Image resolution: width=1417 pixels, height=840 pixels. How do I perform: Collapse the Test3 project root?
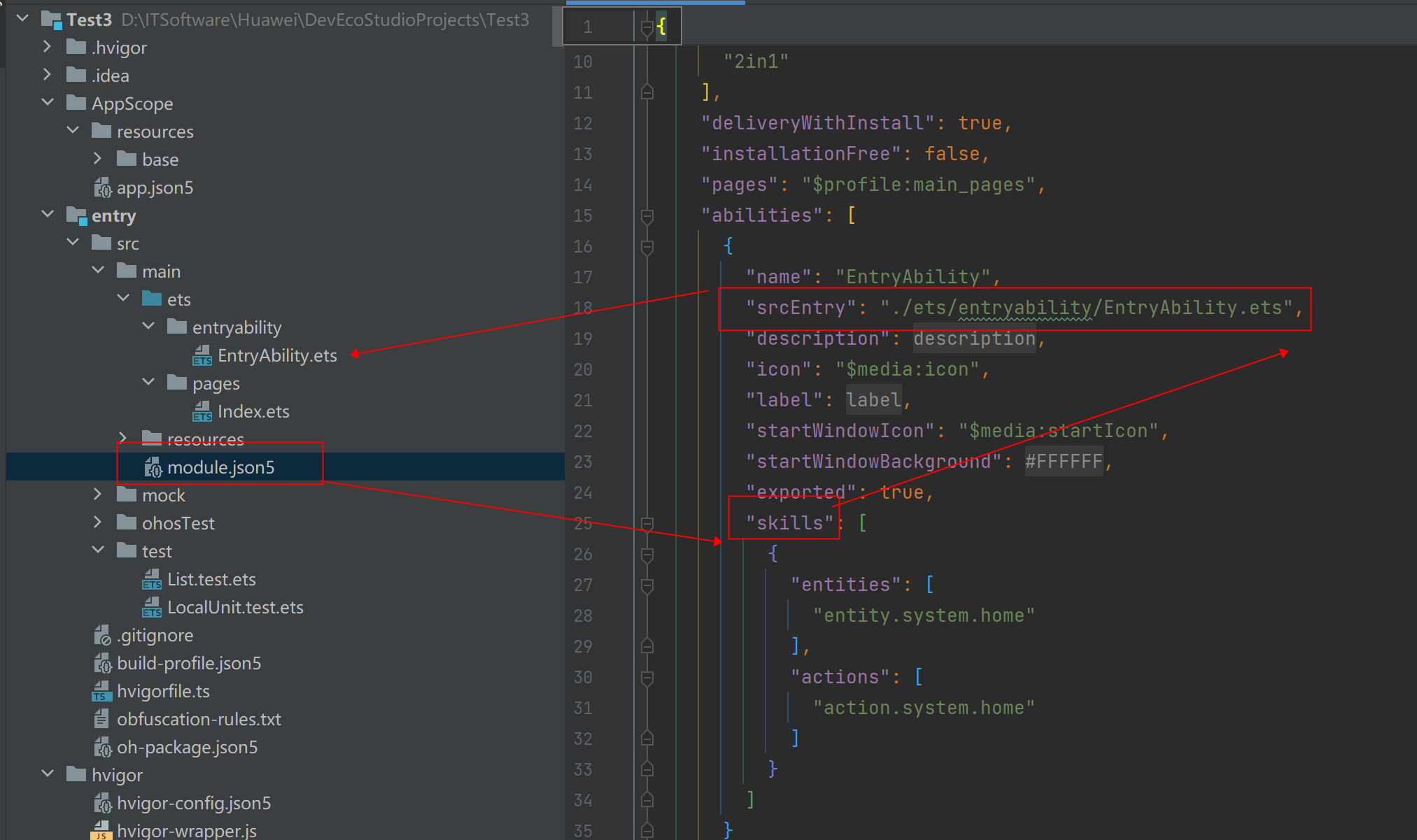[22, 18]
